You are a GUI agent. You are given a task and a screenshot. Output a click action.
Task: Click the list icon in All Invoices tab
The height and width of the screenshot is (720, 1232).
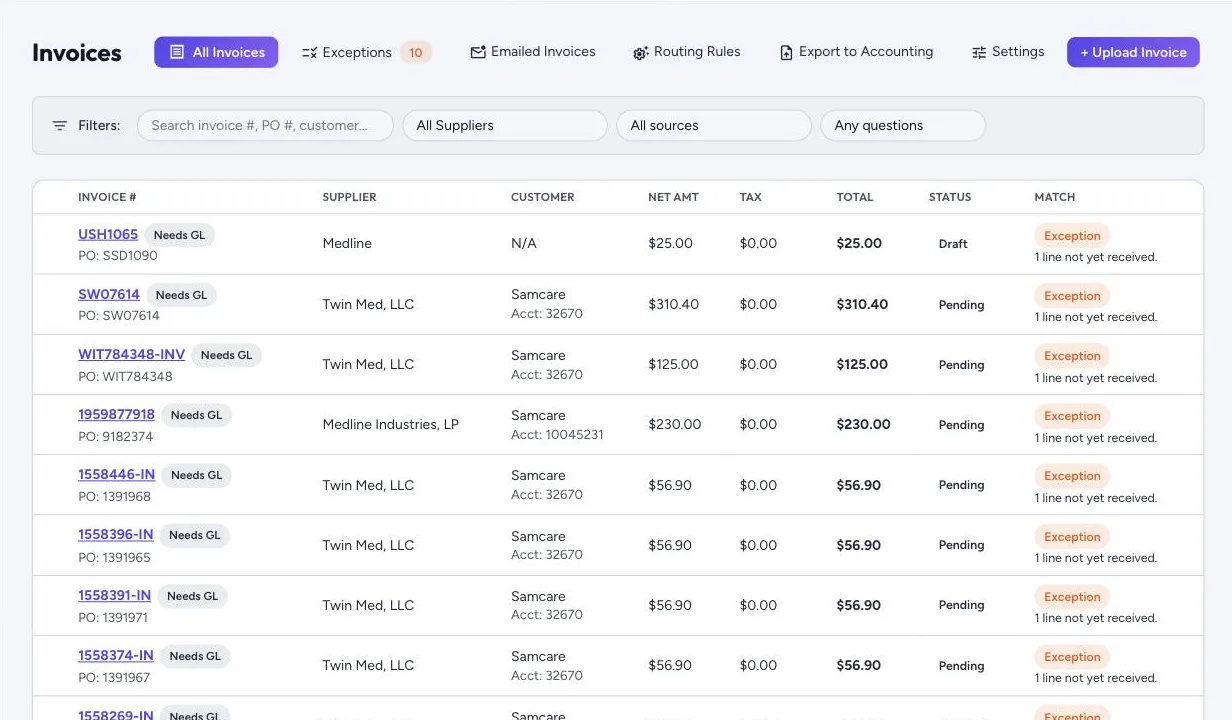pyautogui.click(x=177, y=52)
